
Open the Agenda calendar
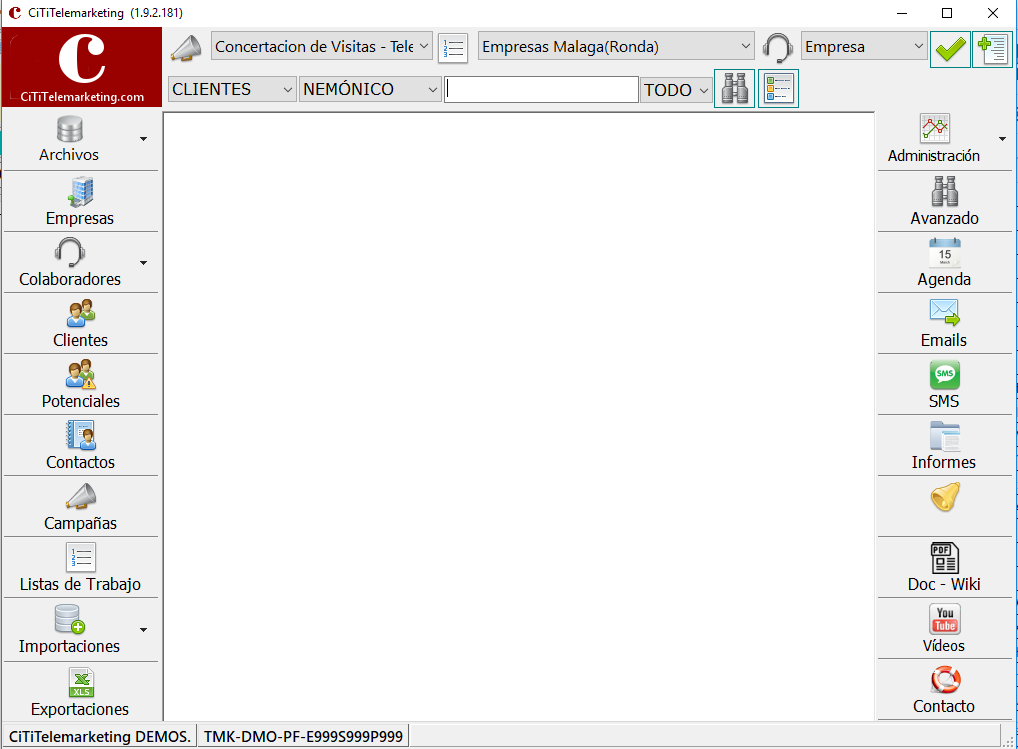945,263
